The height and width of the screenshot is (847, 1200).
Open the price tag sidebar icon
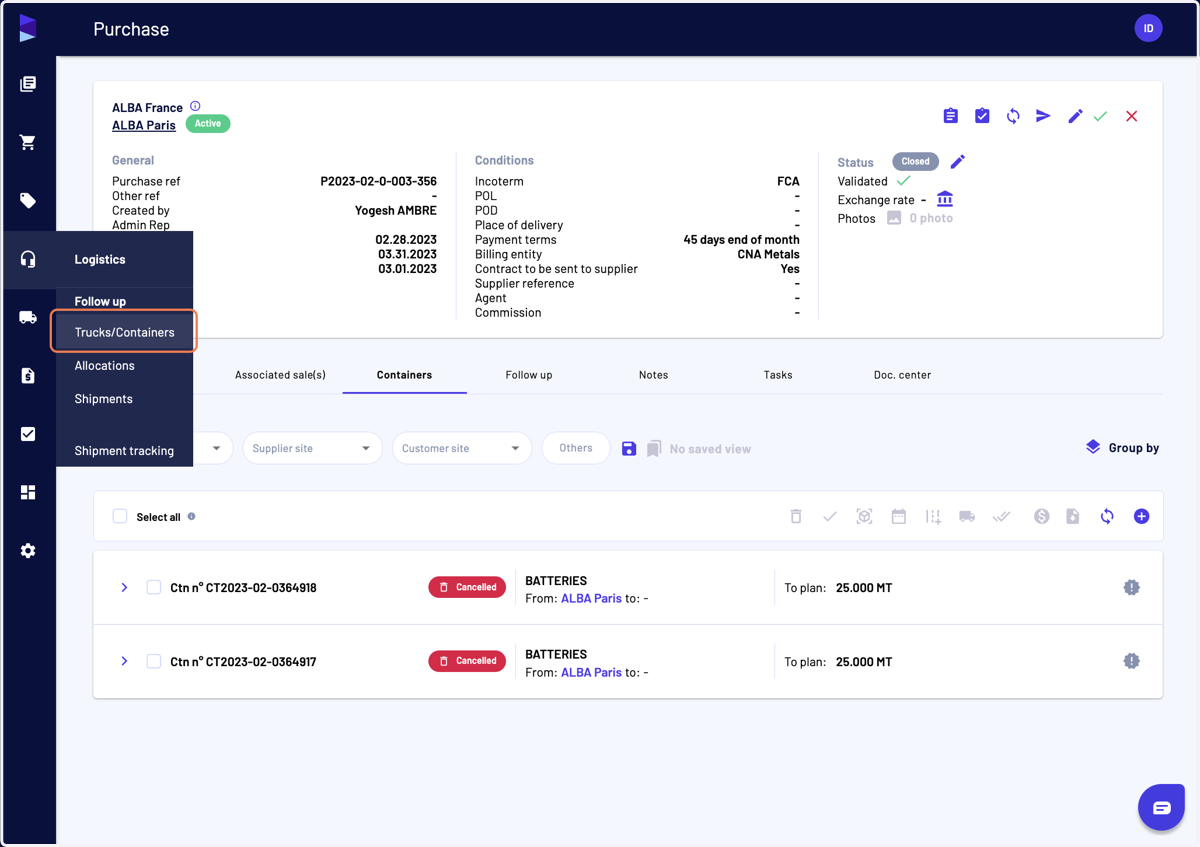click(x=28, y=200)
